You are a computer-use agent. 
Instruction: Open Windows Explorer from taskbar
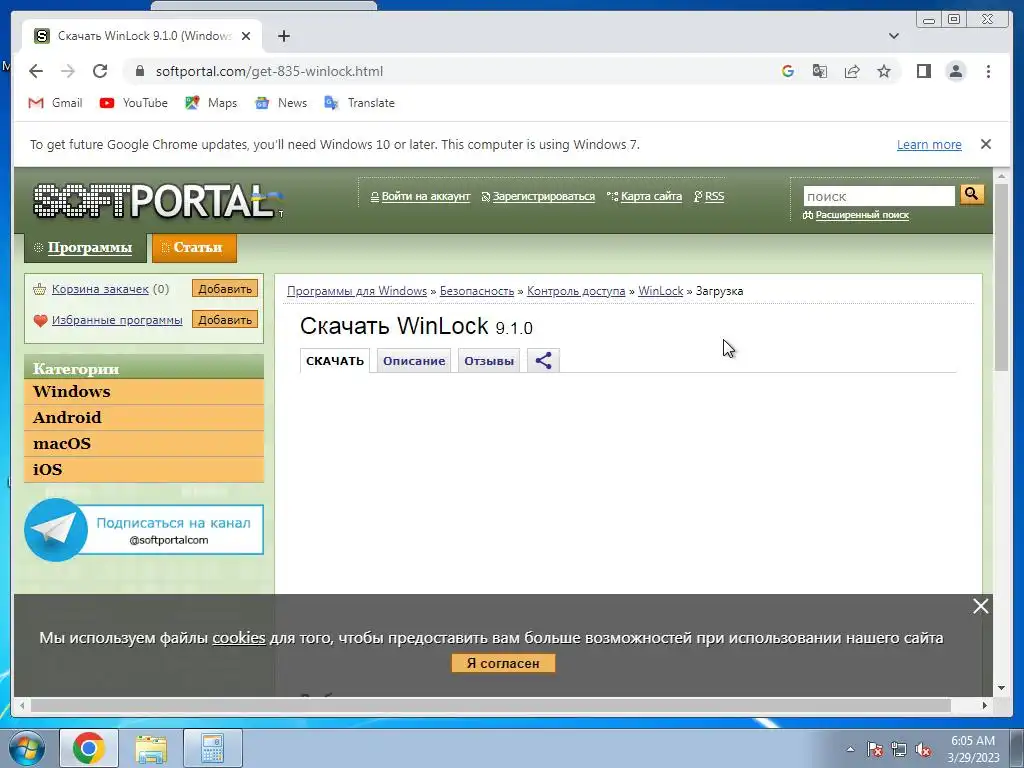(x=151, y=748)
